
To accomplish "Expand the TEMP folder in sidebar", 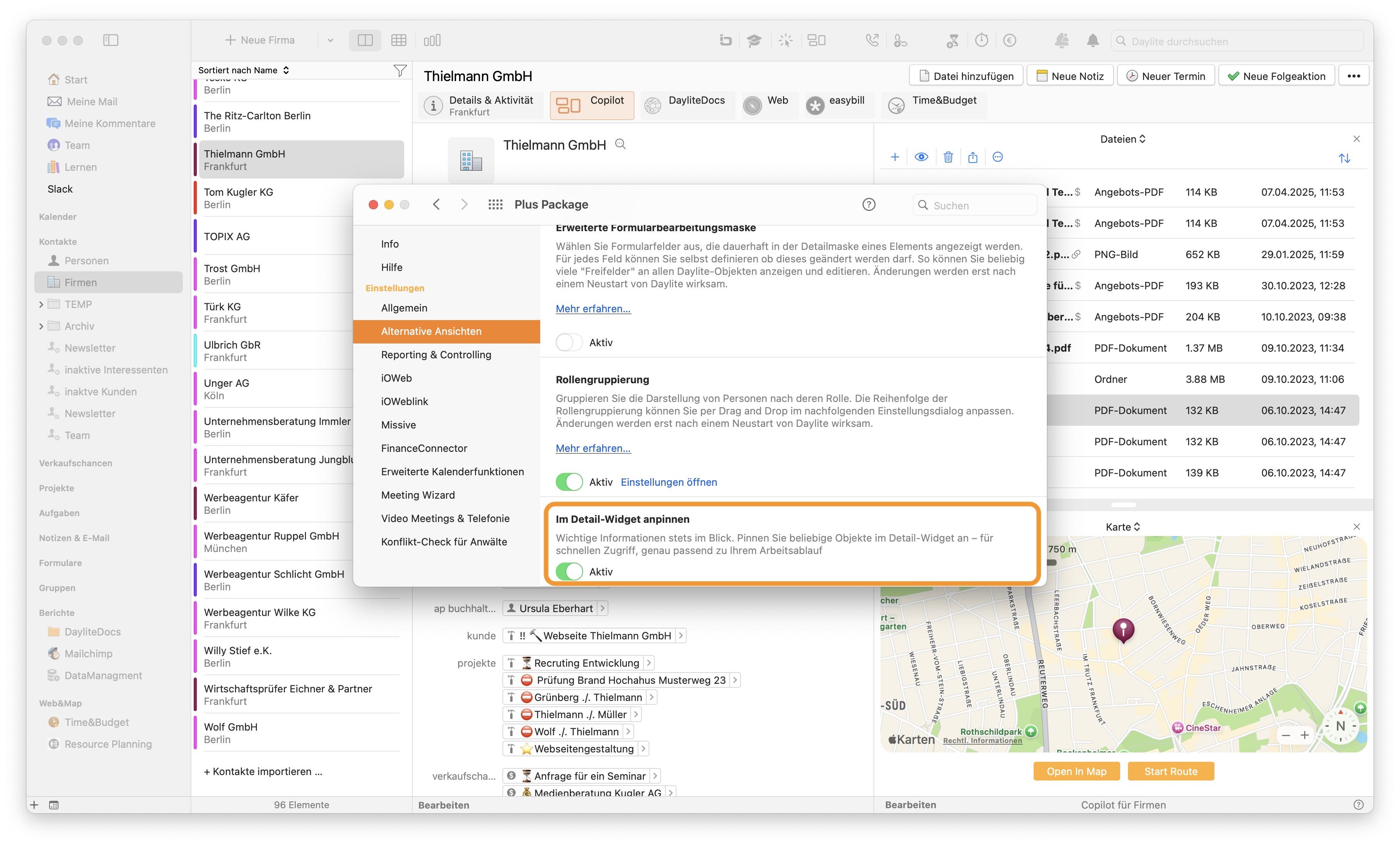I will 41,304.
